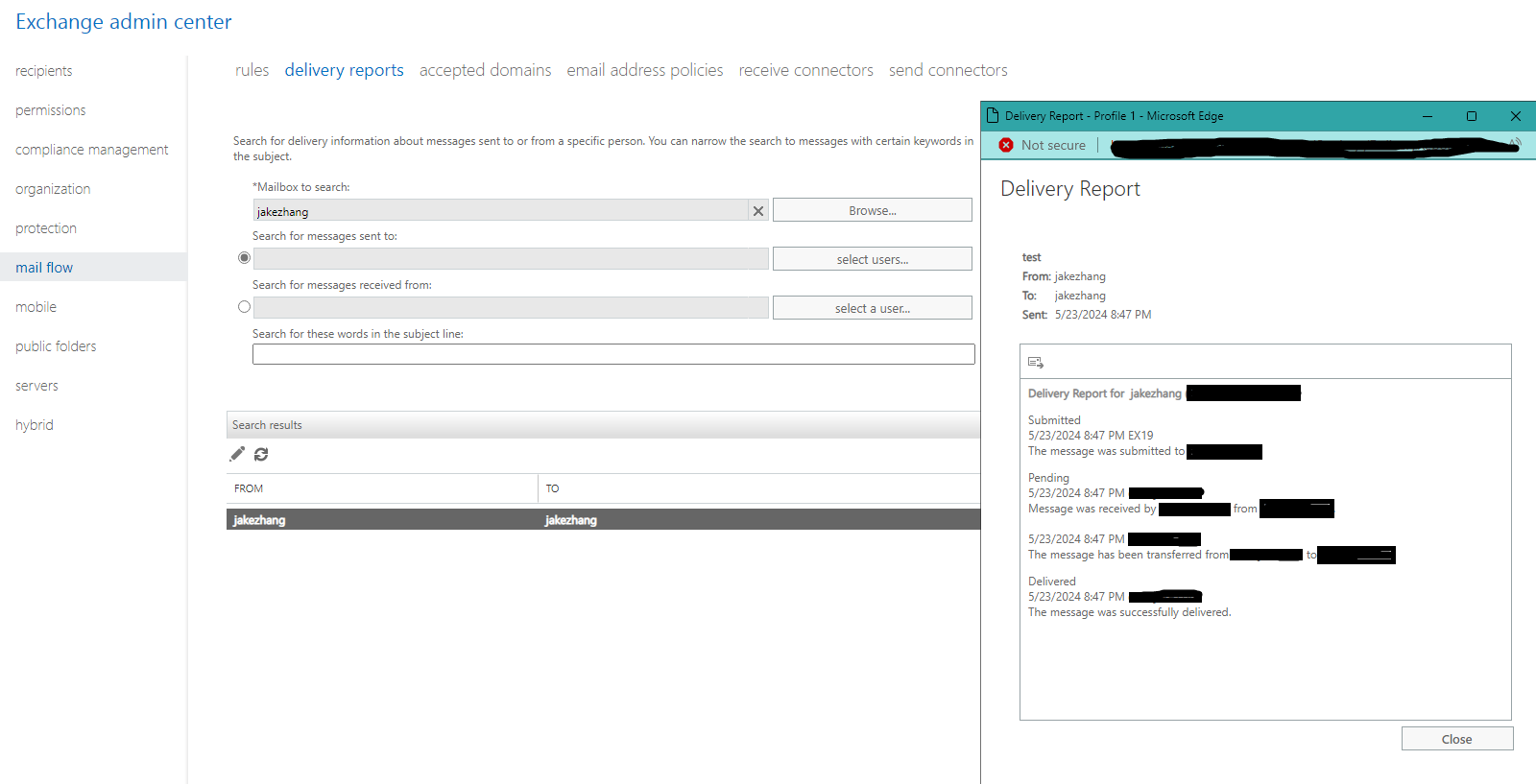Open the delivery reports tab
Image resolution: width=1536 pixels, height=784 pixels.
(x=345, y=70)
